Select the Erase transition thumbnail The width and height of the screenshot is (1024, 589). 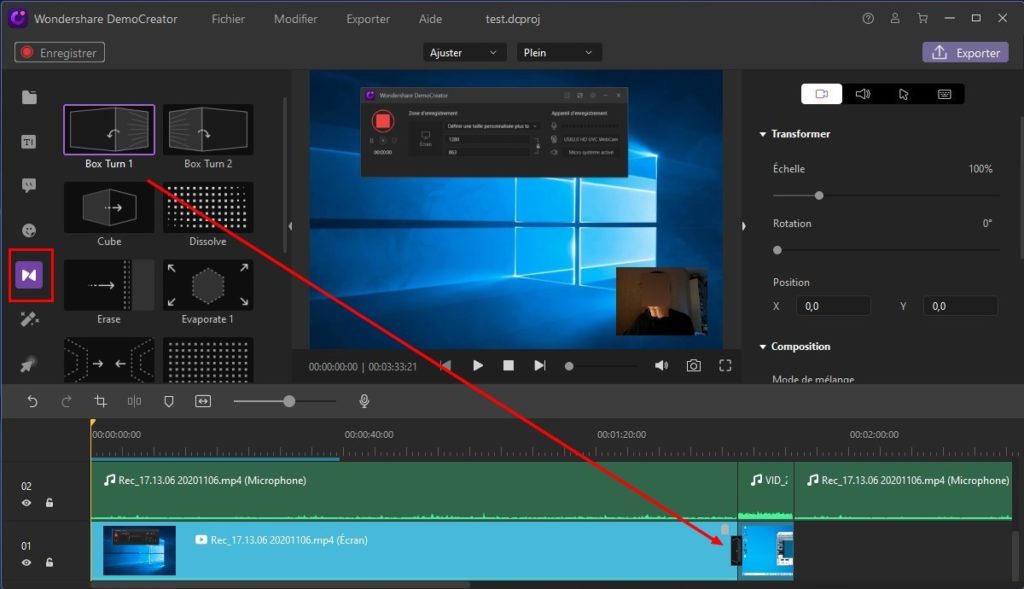(109, 285)
